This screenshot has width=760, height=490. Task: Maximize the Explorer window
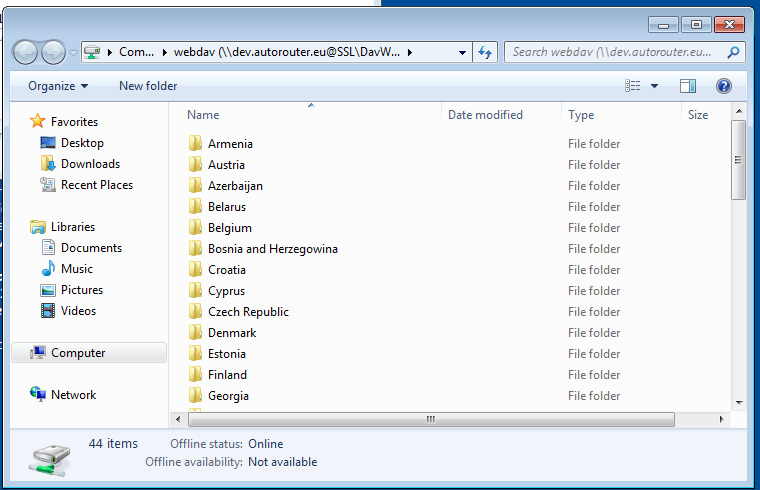[x=697, y=24]
